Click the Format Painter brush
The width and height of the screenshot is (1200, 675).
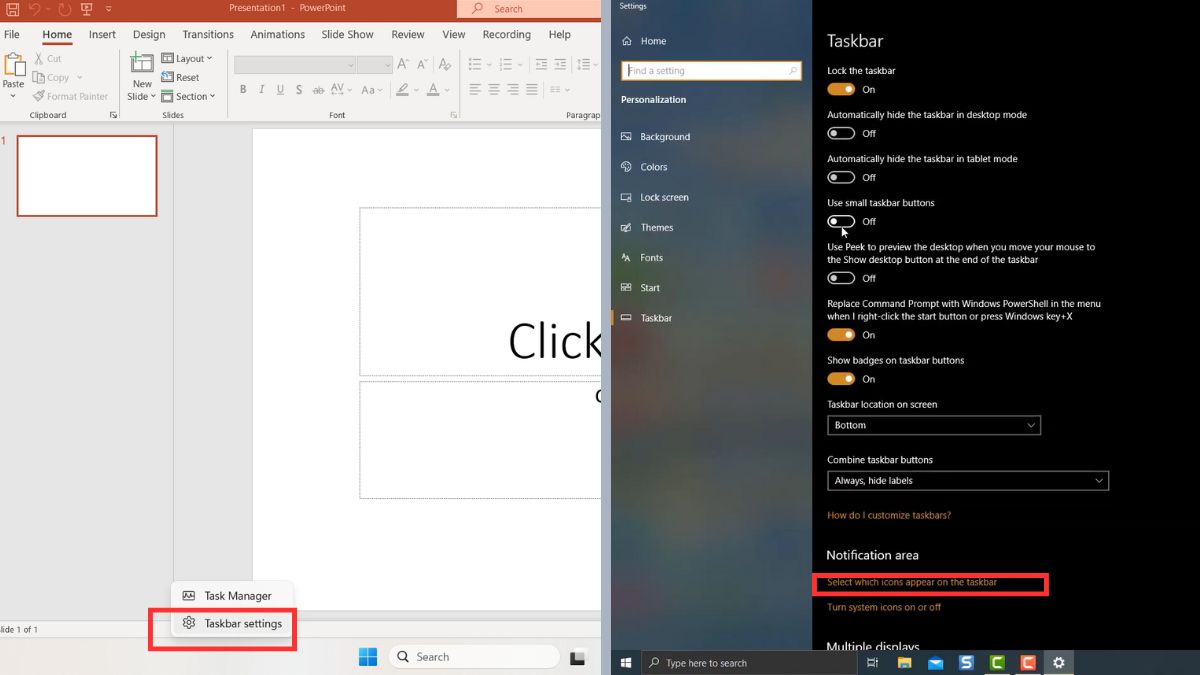70,97
